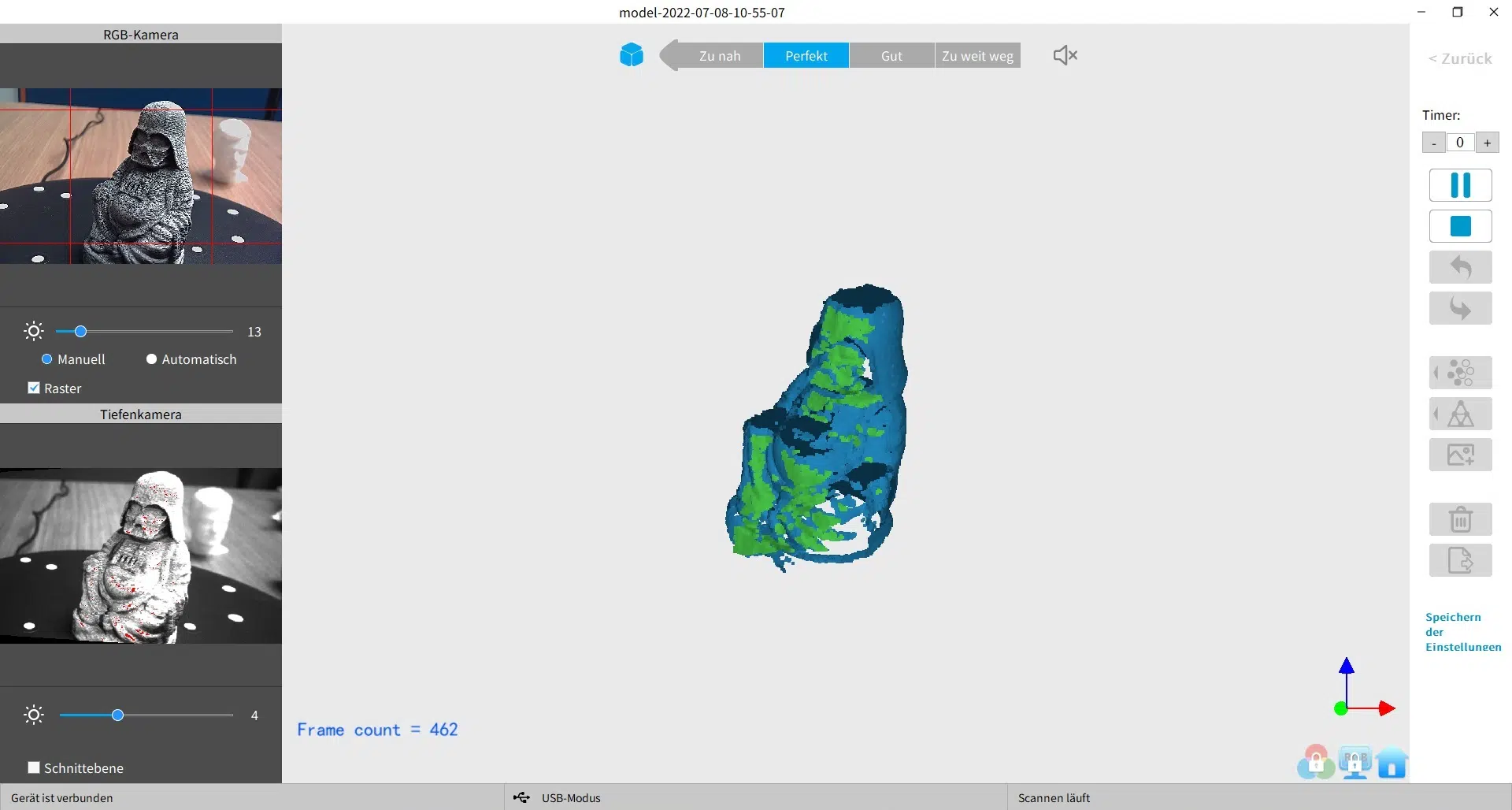
Task: Go back with the Zurück link
Action: (1460, 58)
